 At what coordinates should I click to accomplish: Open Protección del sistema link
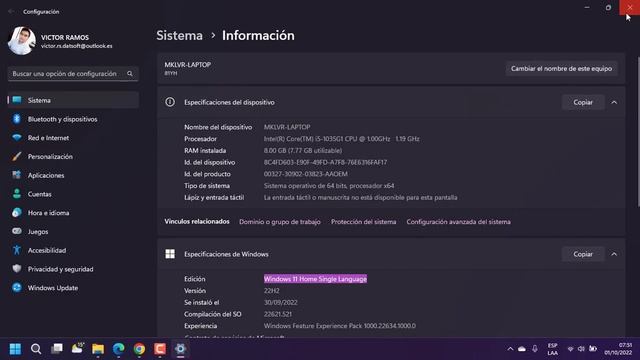[363, 222]
